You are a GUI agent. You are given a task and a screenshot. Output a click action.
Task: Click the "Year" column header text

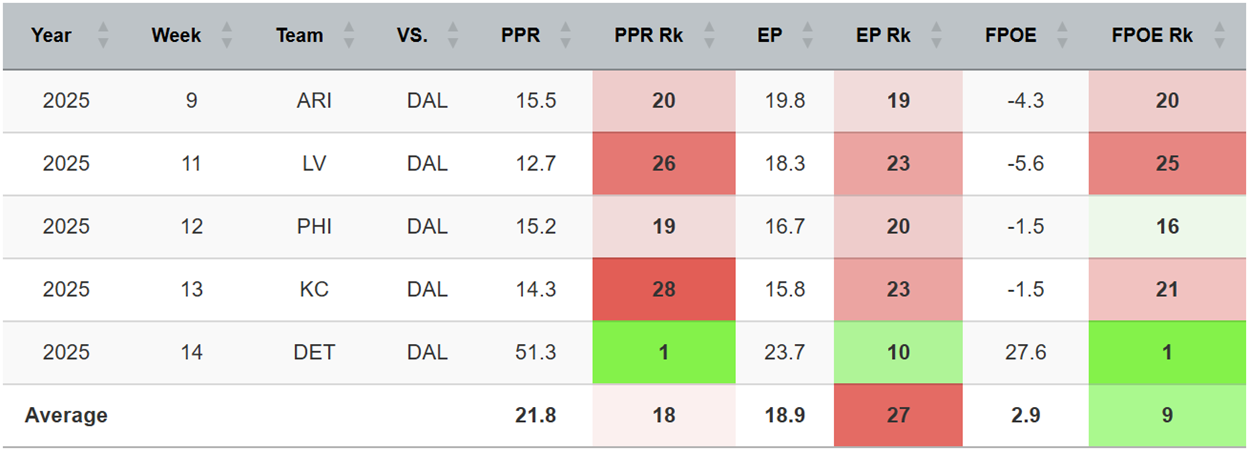(52, 36)
